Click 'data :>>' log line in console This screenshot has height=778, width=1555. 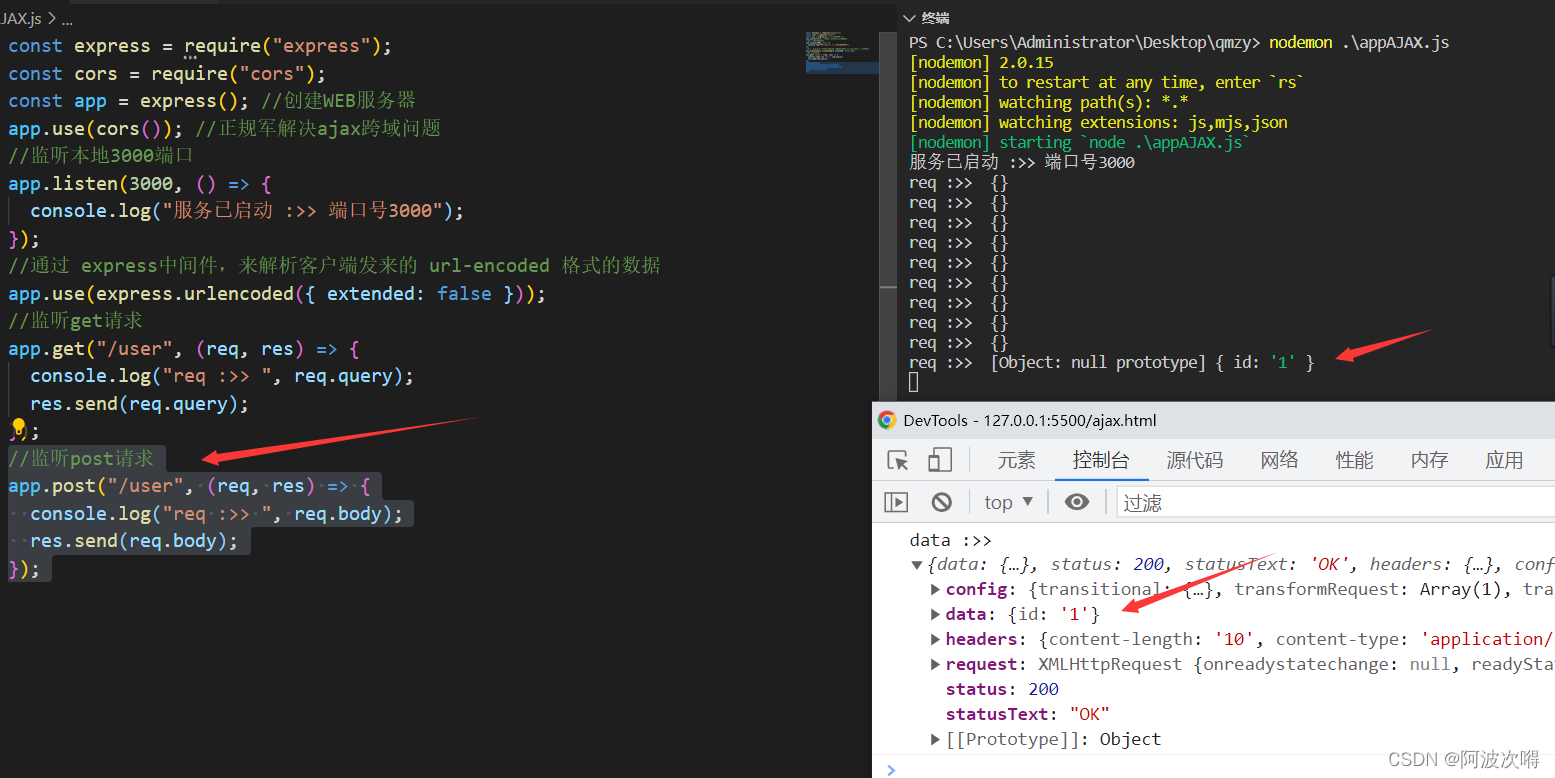951,540
